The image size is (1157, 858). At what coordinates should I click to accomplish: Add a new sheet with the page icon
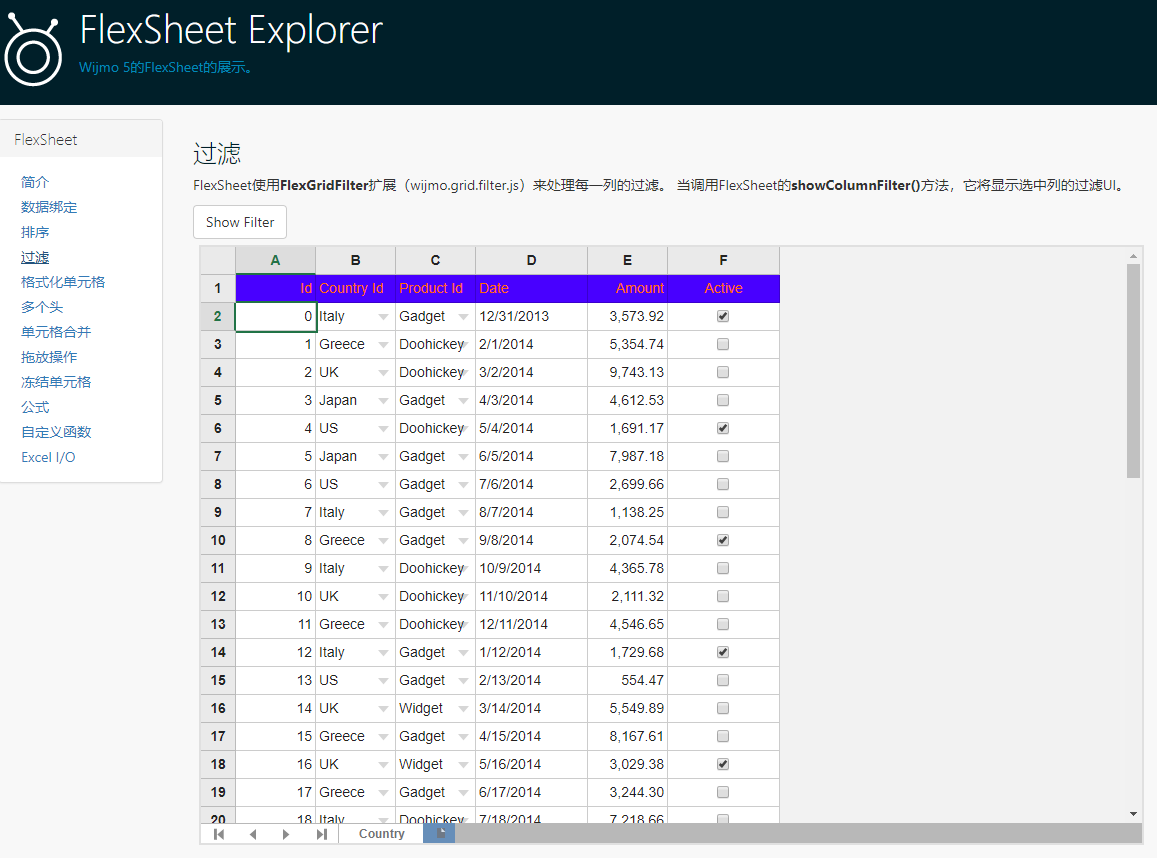pyautogui.click(x=439, y=834)
